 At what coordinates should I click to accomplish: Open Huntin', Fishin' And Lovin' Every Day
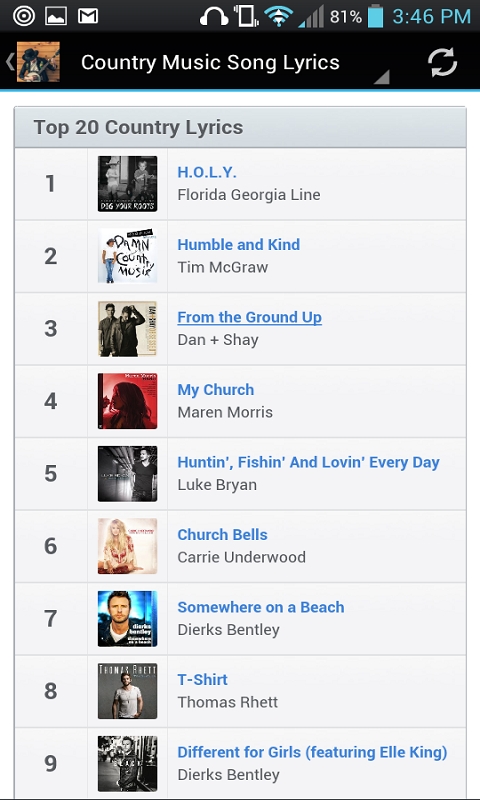point(308,462)
